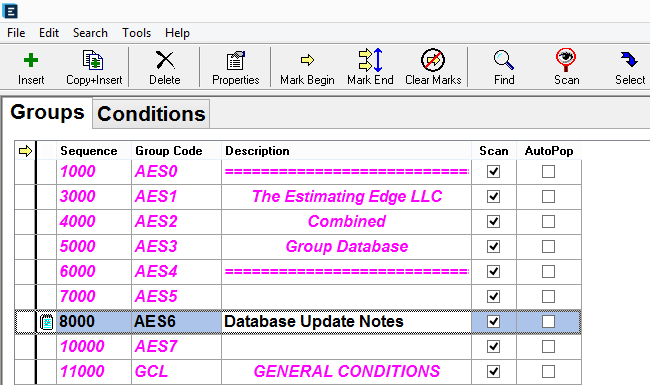Uncheck Scan for AES6 row

click(x=493, y=322)
